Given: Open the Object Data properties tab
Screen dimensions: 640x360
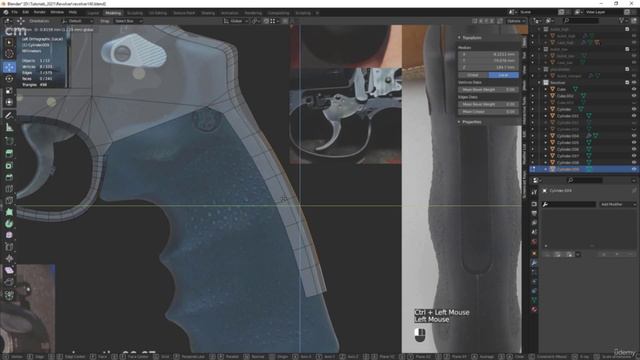Looking at the screenshot, I should pos(534,300).
